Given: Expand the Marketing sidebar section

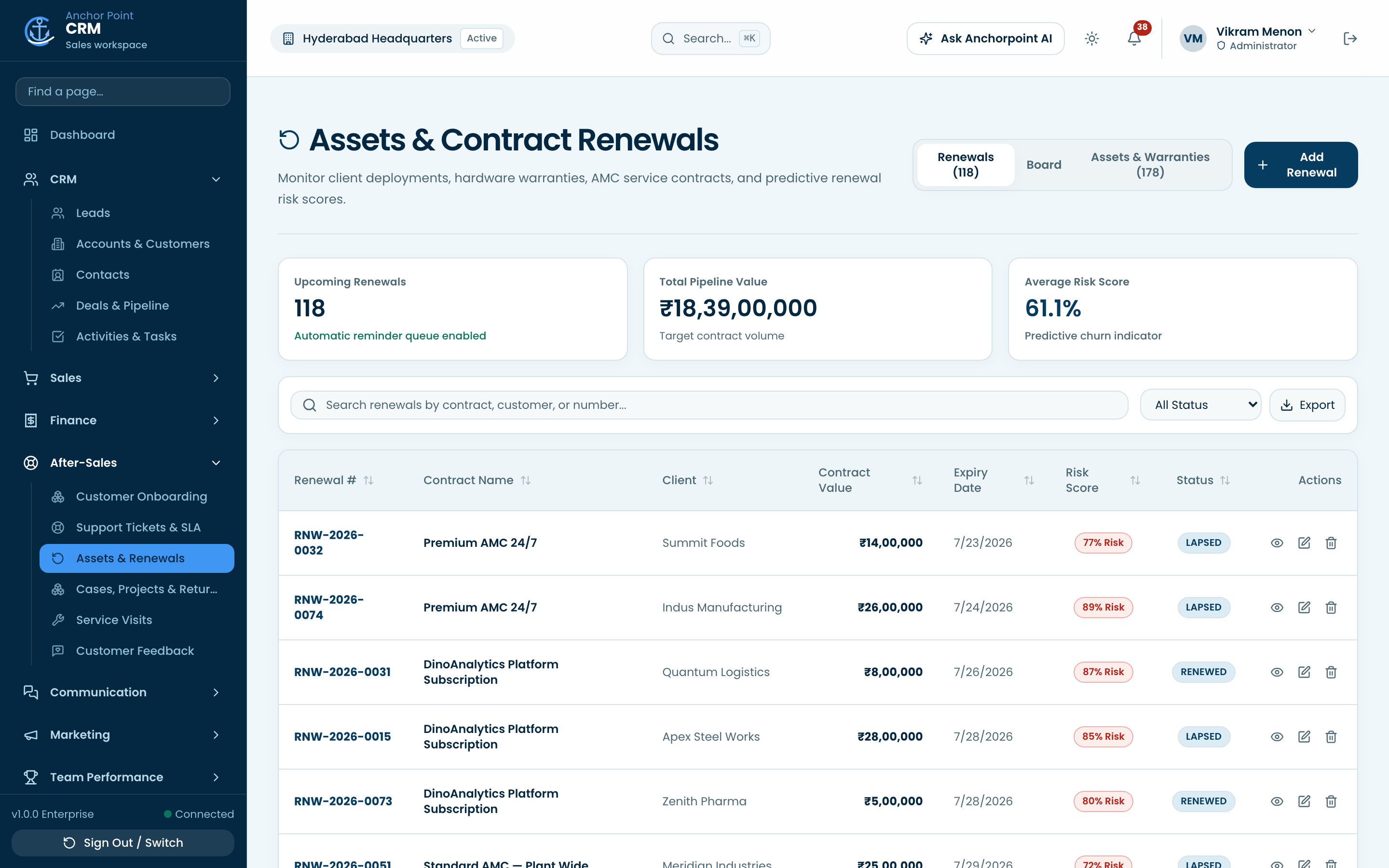Looking at the screenshot, I should (x=123, y=735).
